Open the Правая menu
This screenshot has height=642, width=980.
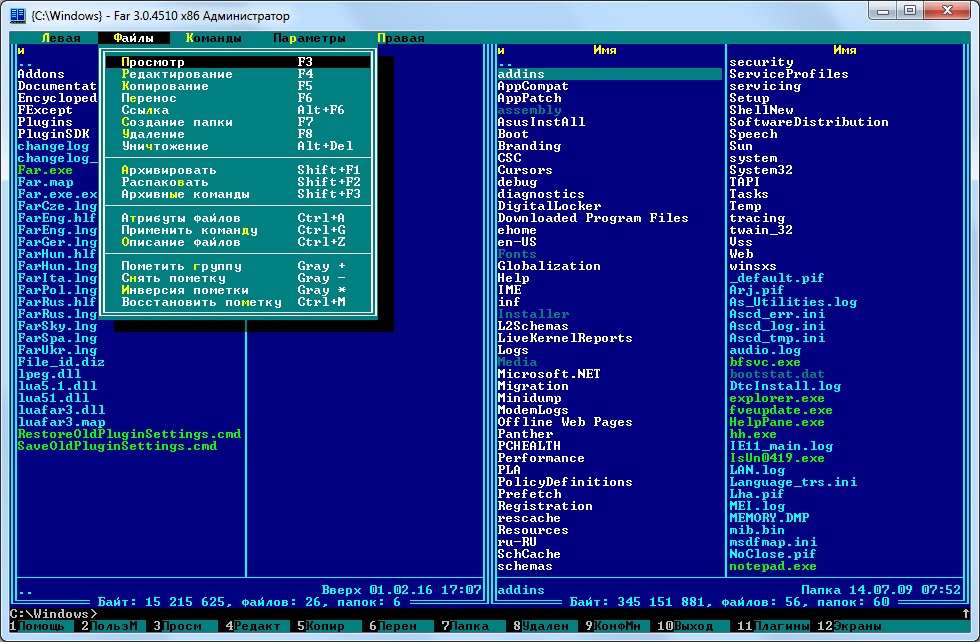click(x=401, y=38)
